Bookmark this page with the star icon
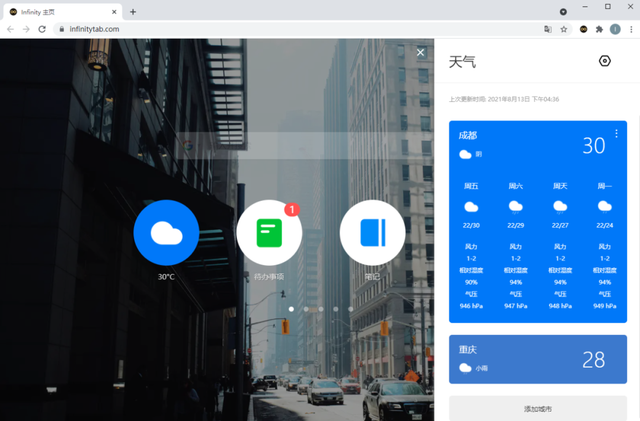This screenshot has width=640, height=421. point(564,29)
